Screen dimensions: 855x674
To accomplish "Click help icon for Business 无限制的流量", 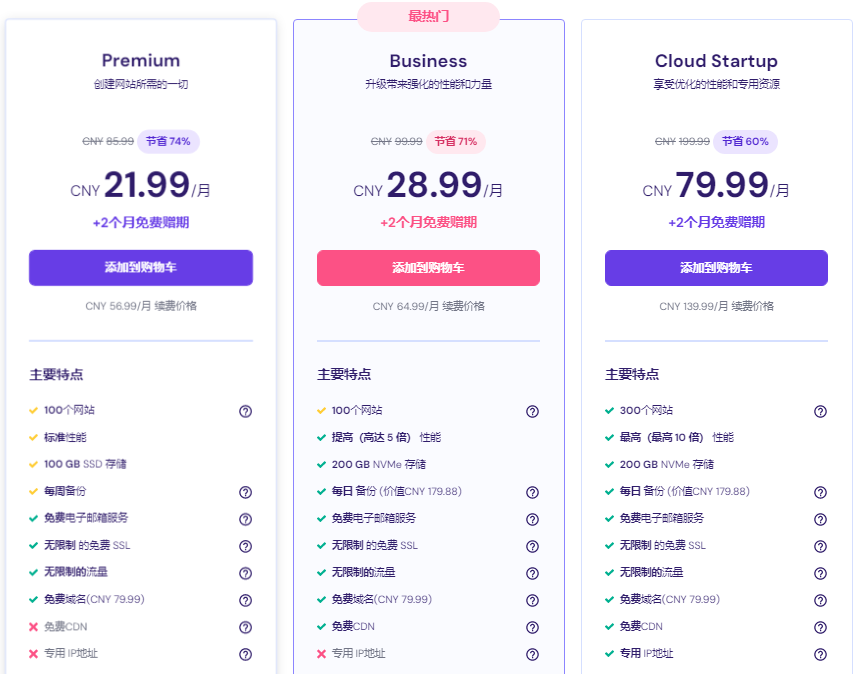I will (x=532, y=573).
